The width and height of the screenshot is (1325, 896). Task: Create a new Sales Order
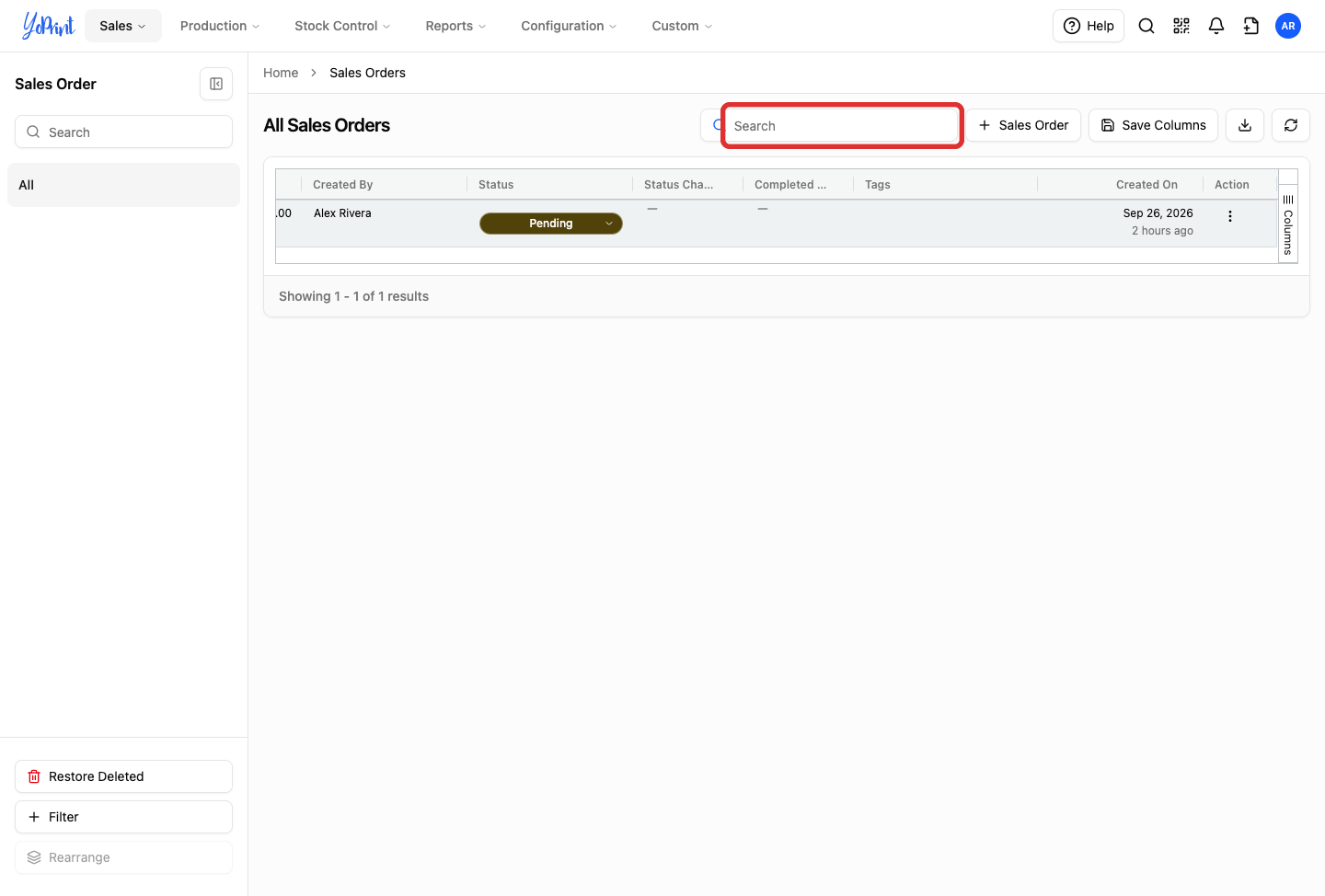tap(1023, 125)
